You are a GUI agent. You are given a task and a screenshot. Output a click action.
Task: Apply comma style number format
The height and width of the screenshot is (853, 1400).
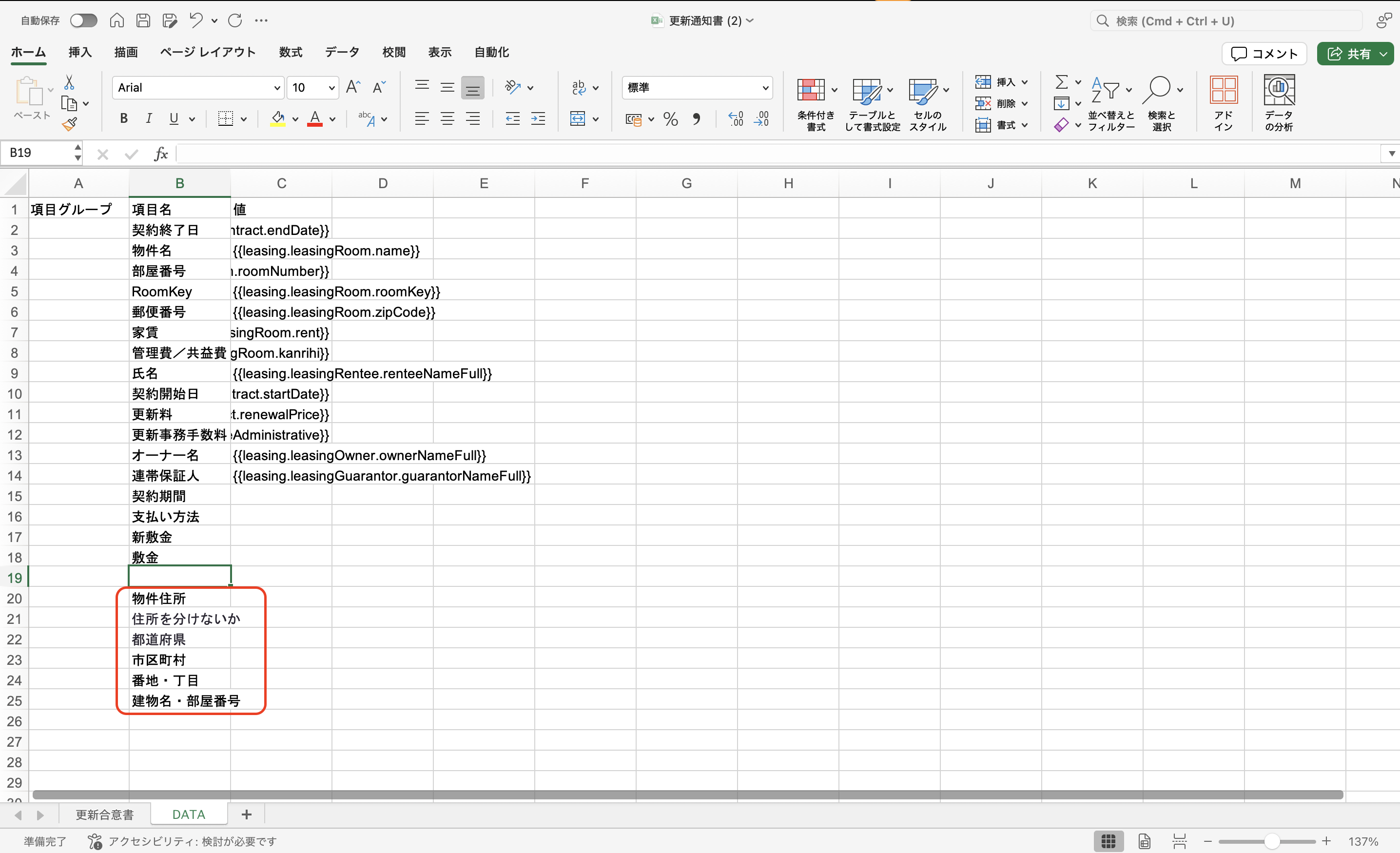pos(696,119)
